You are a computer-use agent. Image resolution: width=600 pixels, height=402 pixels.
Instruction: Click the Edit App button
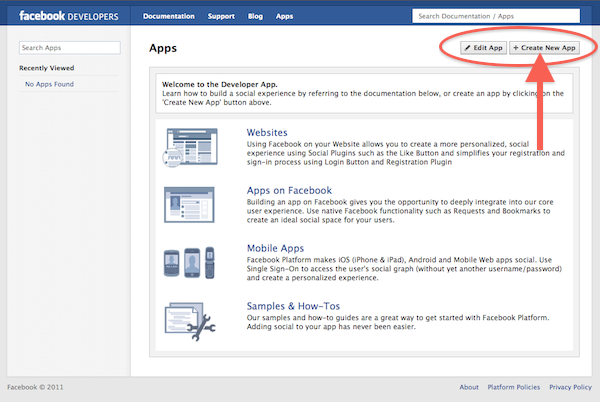point(484,48)
